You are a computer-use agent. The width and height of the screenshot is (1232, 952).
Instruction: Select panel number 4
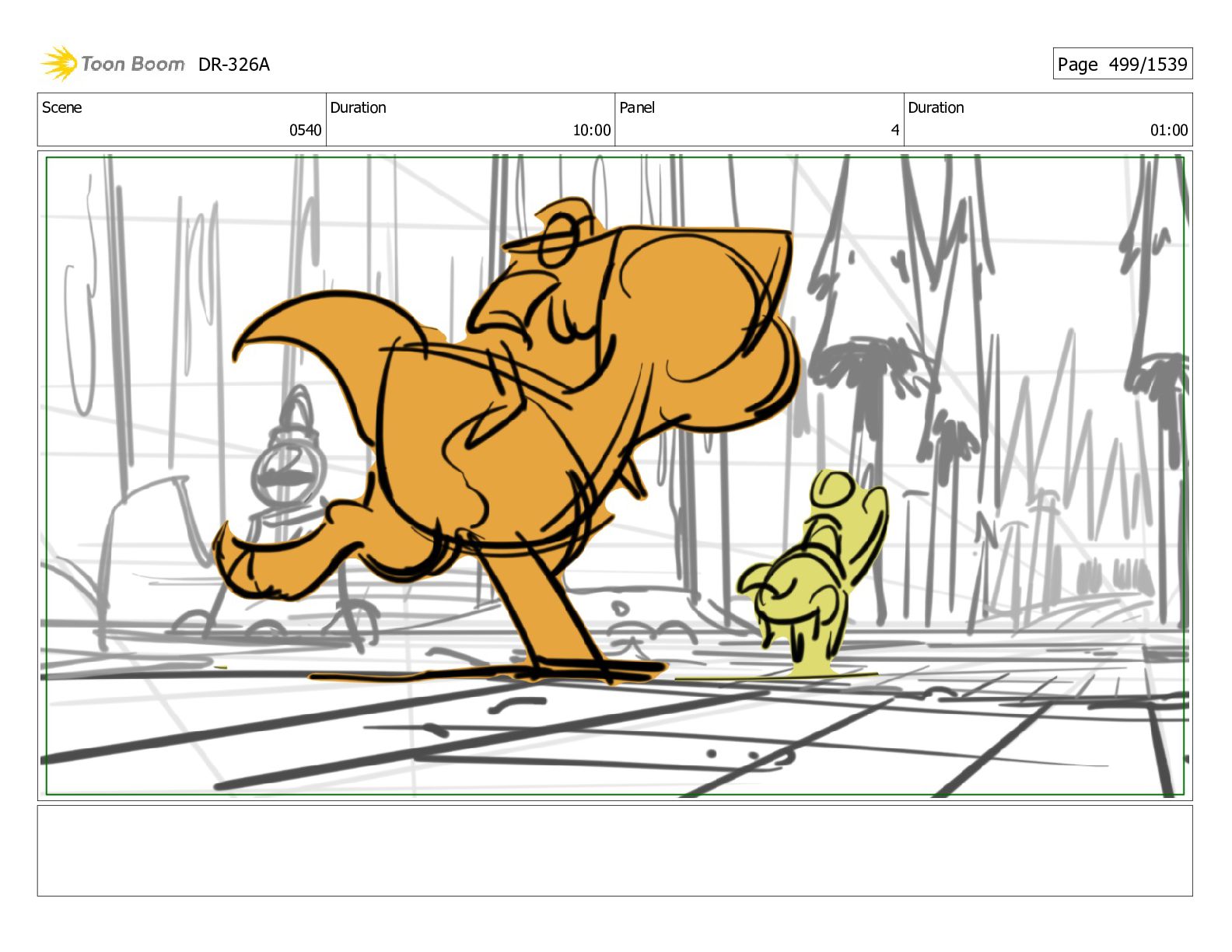pyautogui.click(x=894, y=130)
